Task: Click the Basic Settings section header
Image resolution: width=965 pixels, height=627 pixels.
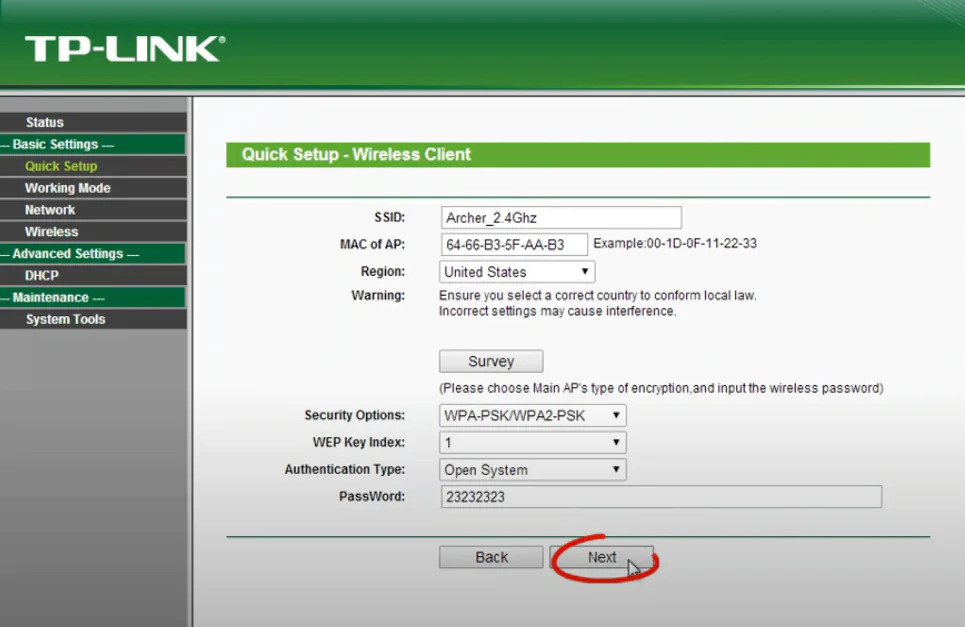Action: 93,144
